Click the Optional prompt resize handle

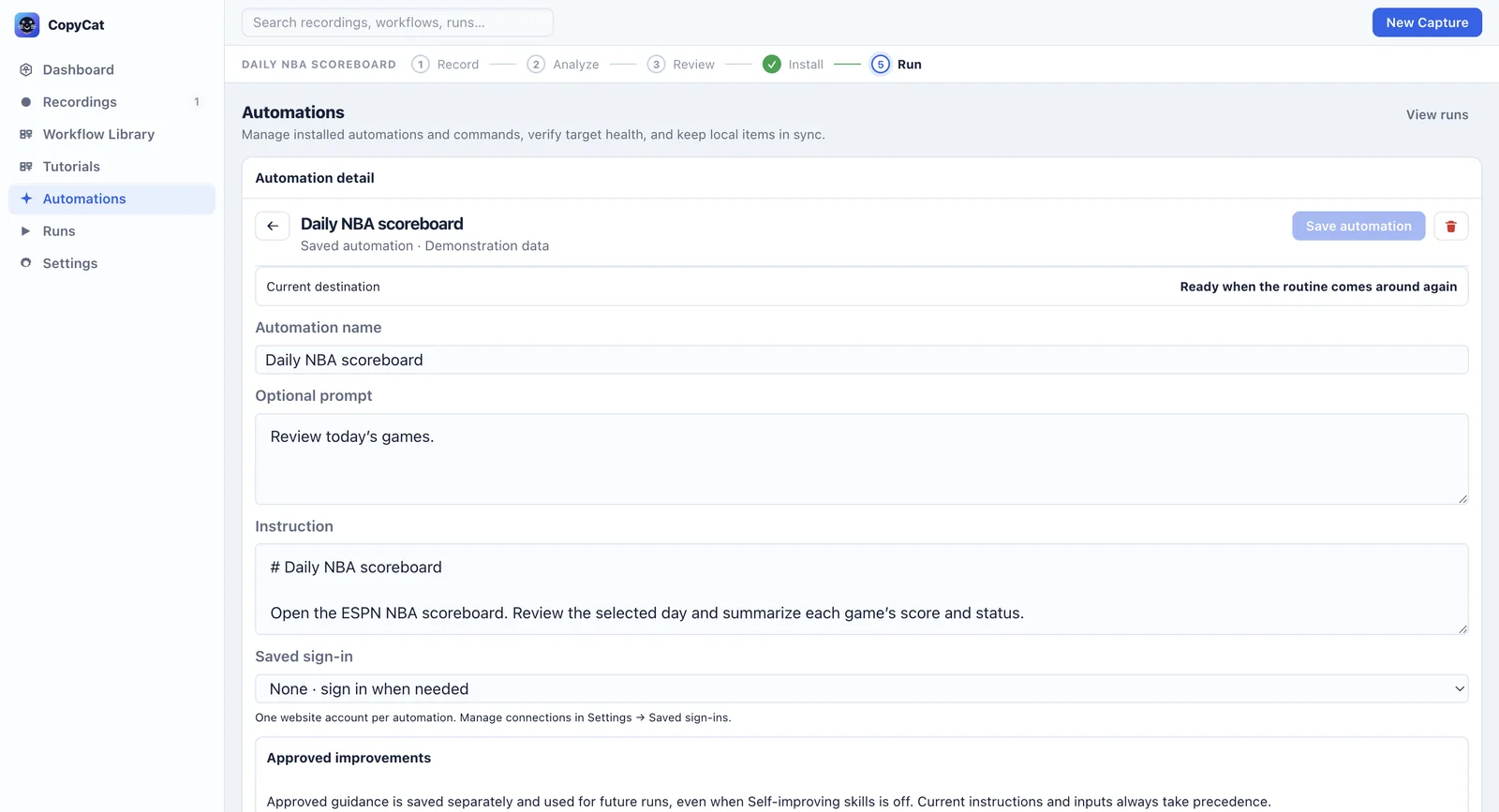click(x=1462, y=498)
